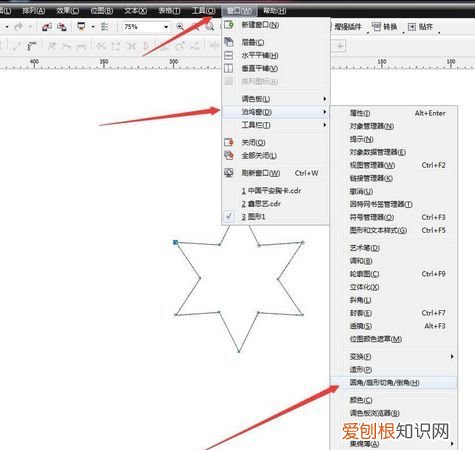Open the 因特网书签管理器(I) docker
The height and width of the screenshot is (450, 475).
pos(394,204)
